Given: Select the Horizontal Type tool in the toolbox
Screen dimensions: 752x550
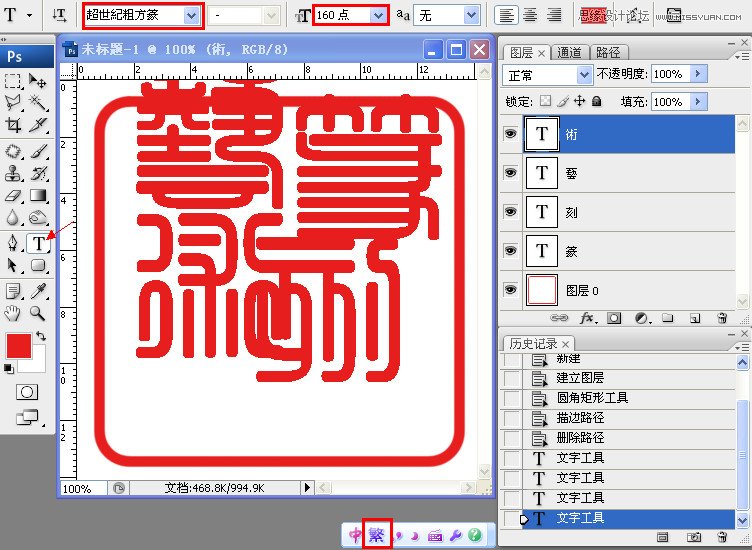Looking at the screenshot, I should [x=38, y=243].
